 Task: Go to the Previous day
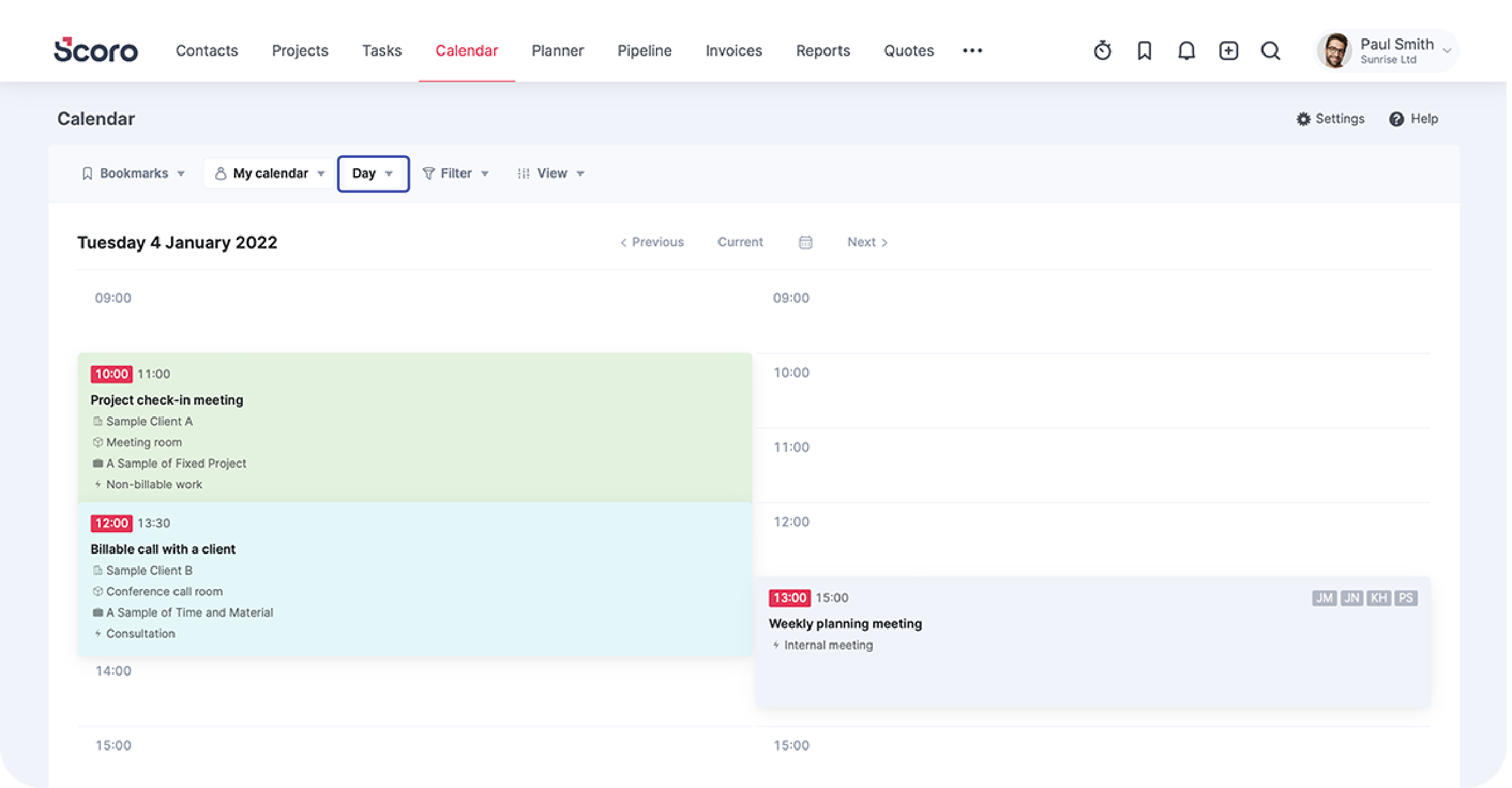pyautogui.click(x=652, y=242)
